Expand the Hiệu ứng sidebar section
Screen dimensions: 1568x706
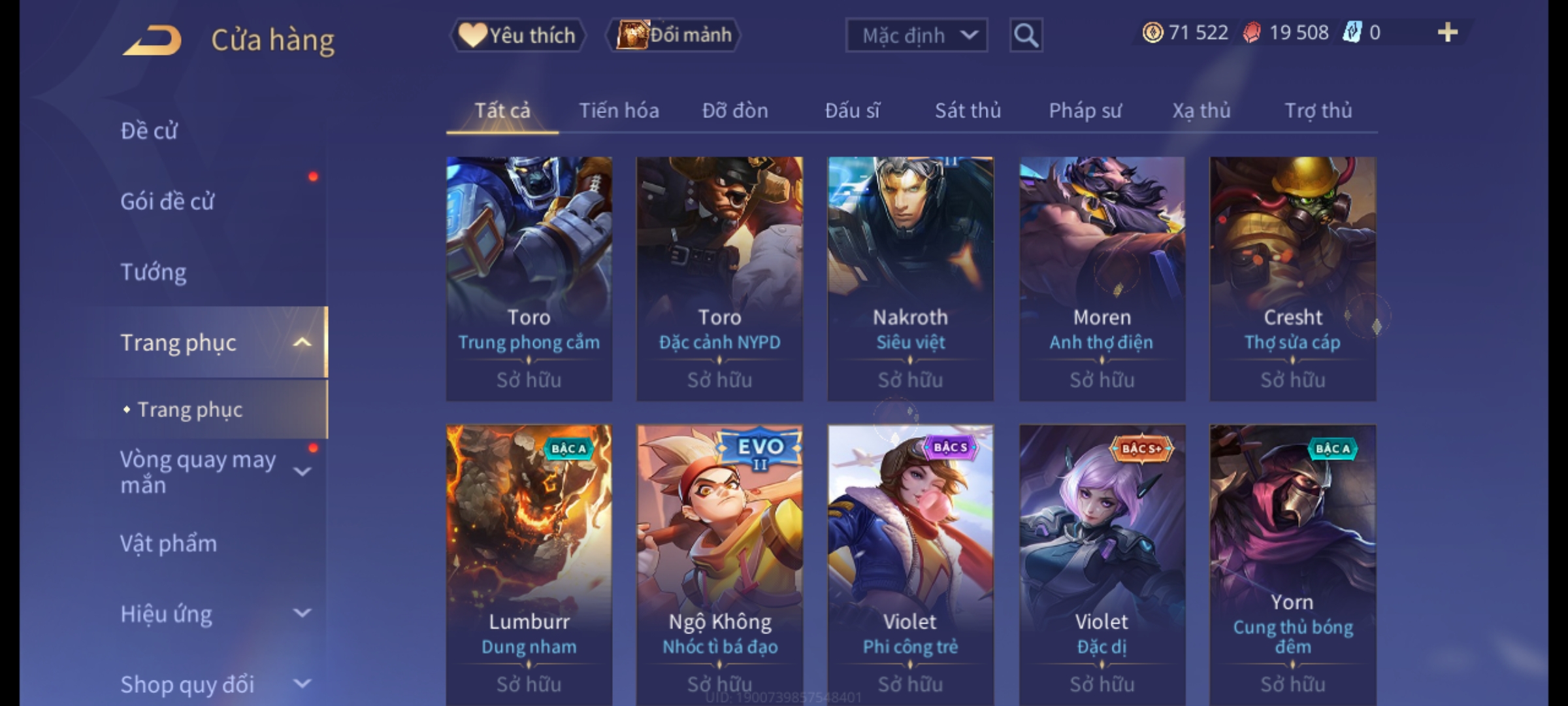pos(302,613)
